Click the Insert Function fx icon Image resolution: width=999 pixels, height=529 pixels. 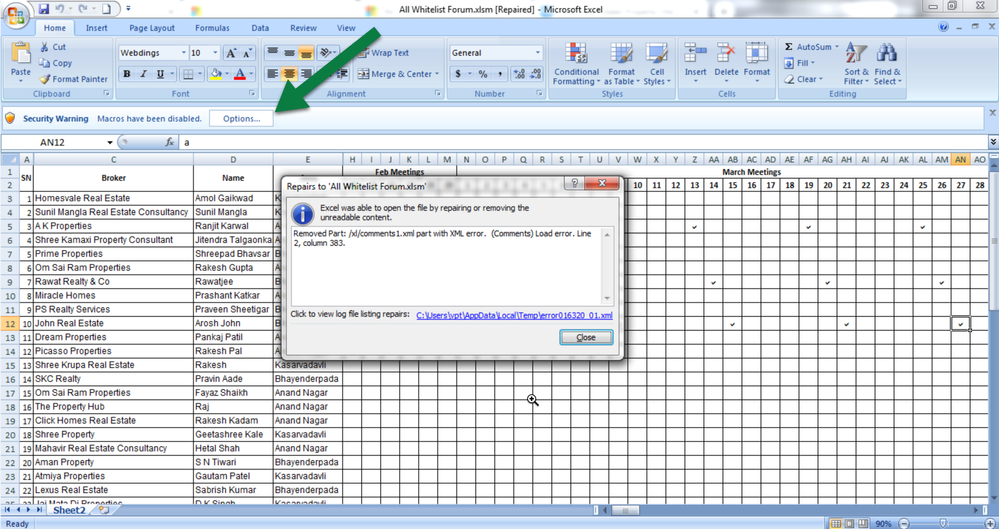click(169, 142)
